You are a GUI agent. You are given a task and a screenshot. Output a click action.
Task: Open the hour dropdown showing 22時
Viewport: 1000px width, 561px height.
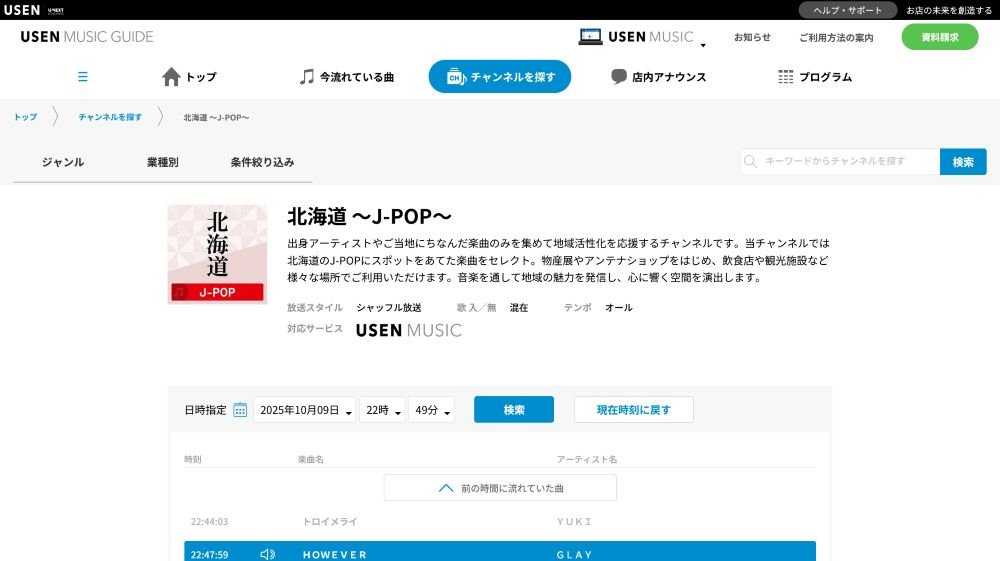pyautogui.click(x=382, y=410)
